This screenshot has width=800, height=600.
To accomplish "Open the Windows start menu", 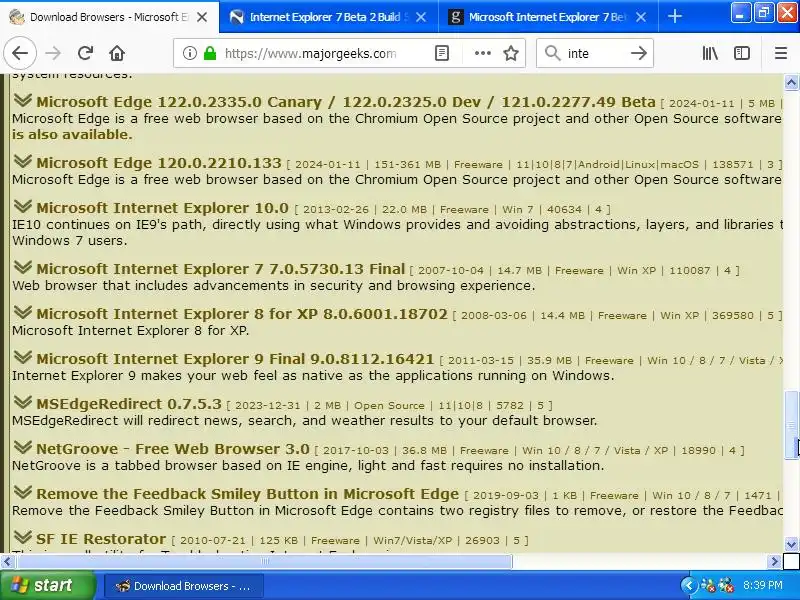I will coord(47,585).
